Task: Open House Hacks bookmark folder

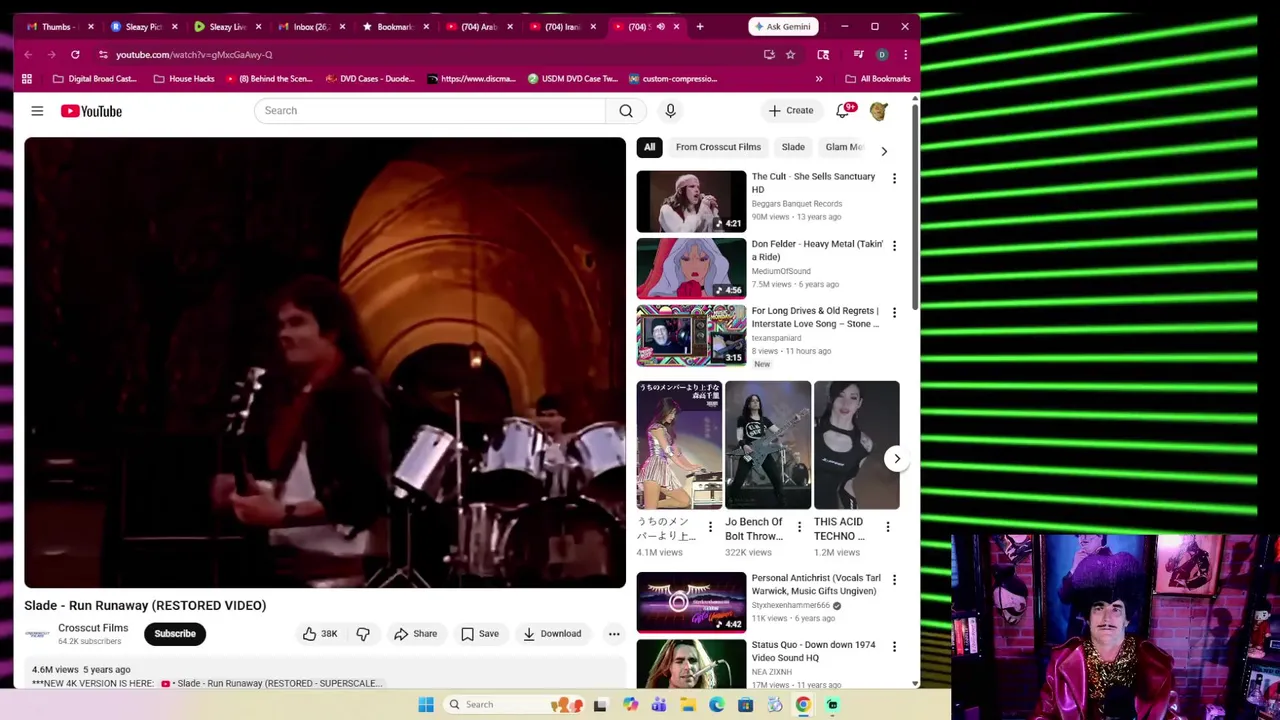Action: click(184, 78)
